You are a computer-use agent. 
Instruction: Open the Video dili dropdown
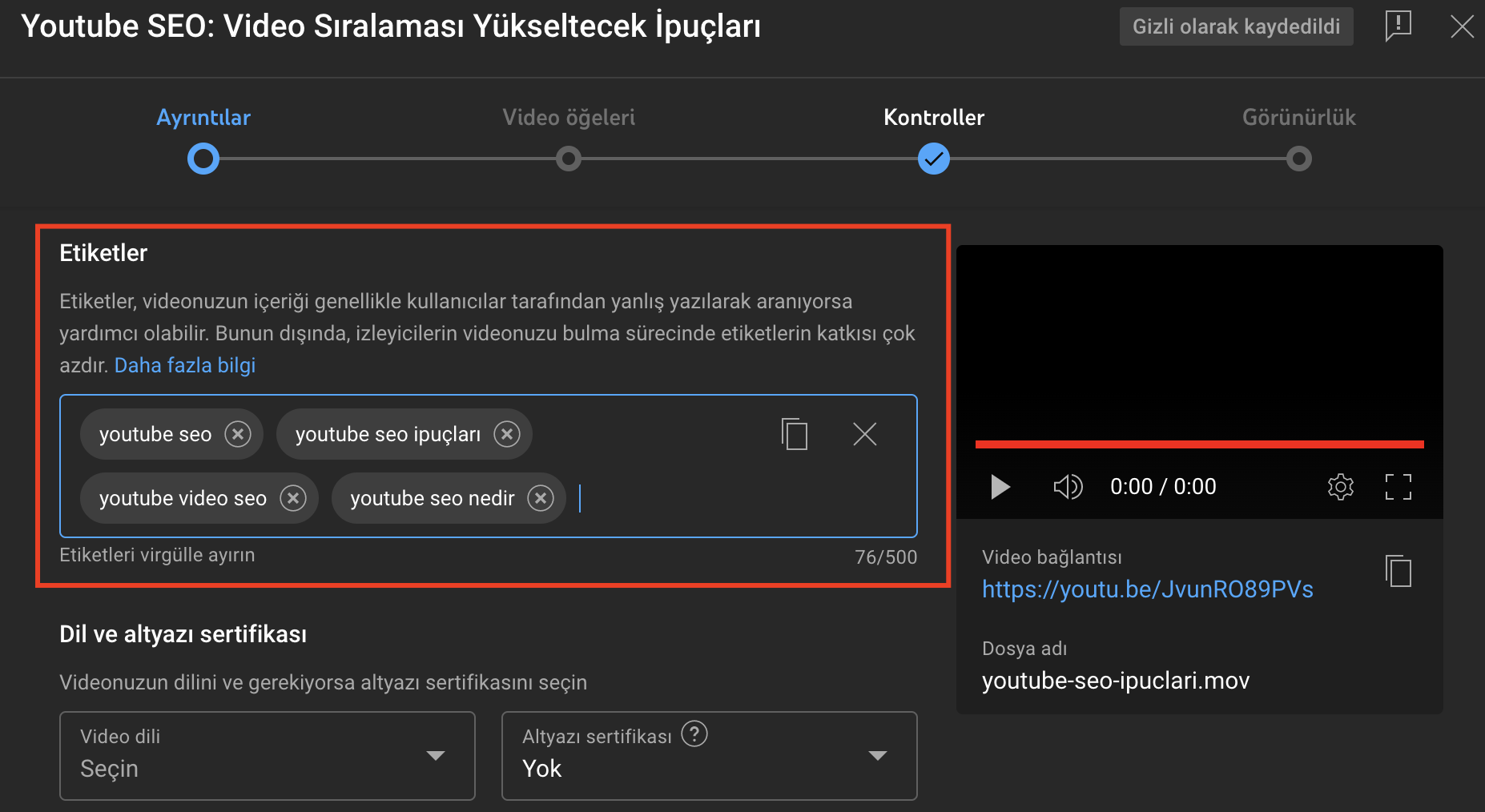pos(268,756)
